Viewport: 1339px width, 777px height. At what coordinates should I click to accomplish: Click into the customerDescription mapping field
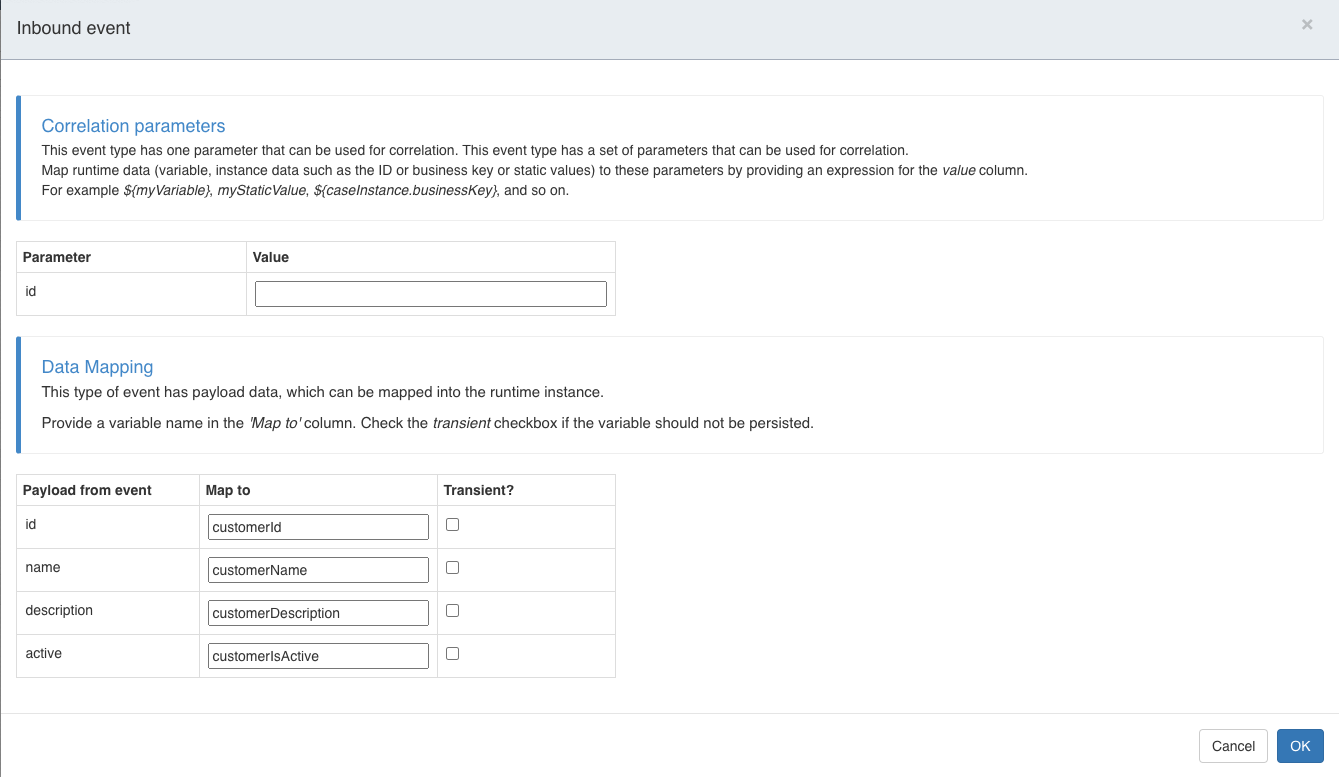(x=318, y=613)
